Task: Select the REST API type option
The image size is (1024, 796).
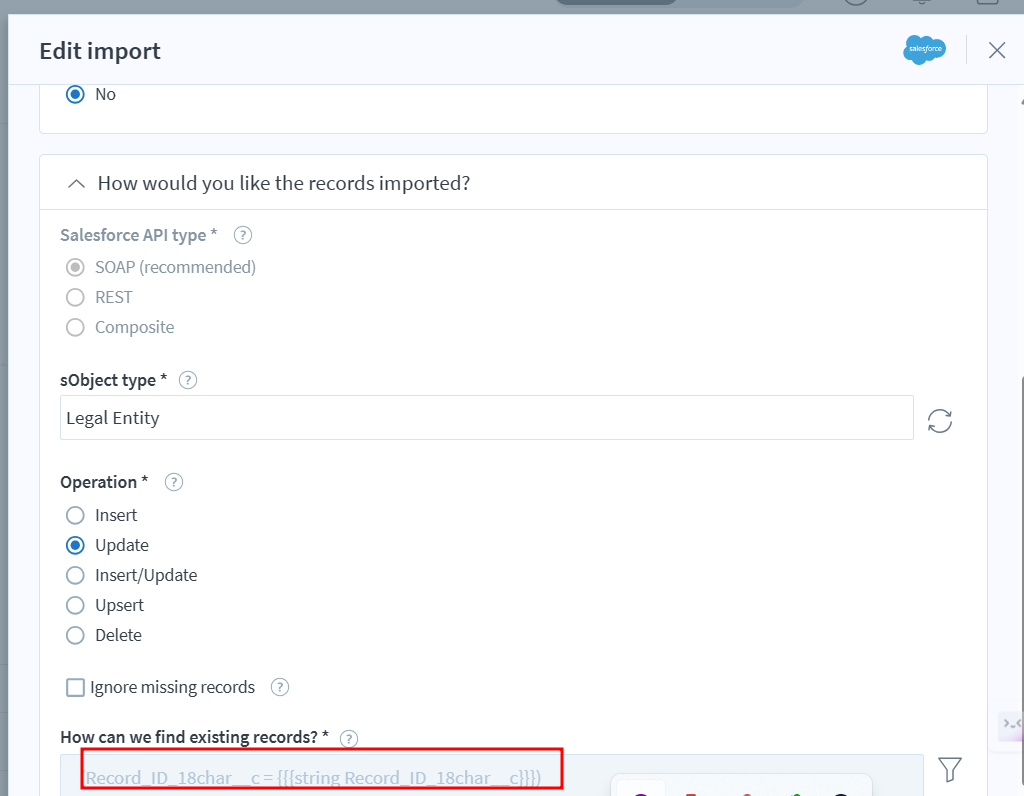Action: (x=75, y=298)
